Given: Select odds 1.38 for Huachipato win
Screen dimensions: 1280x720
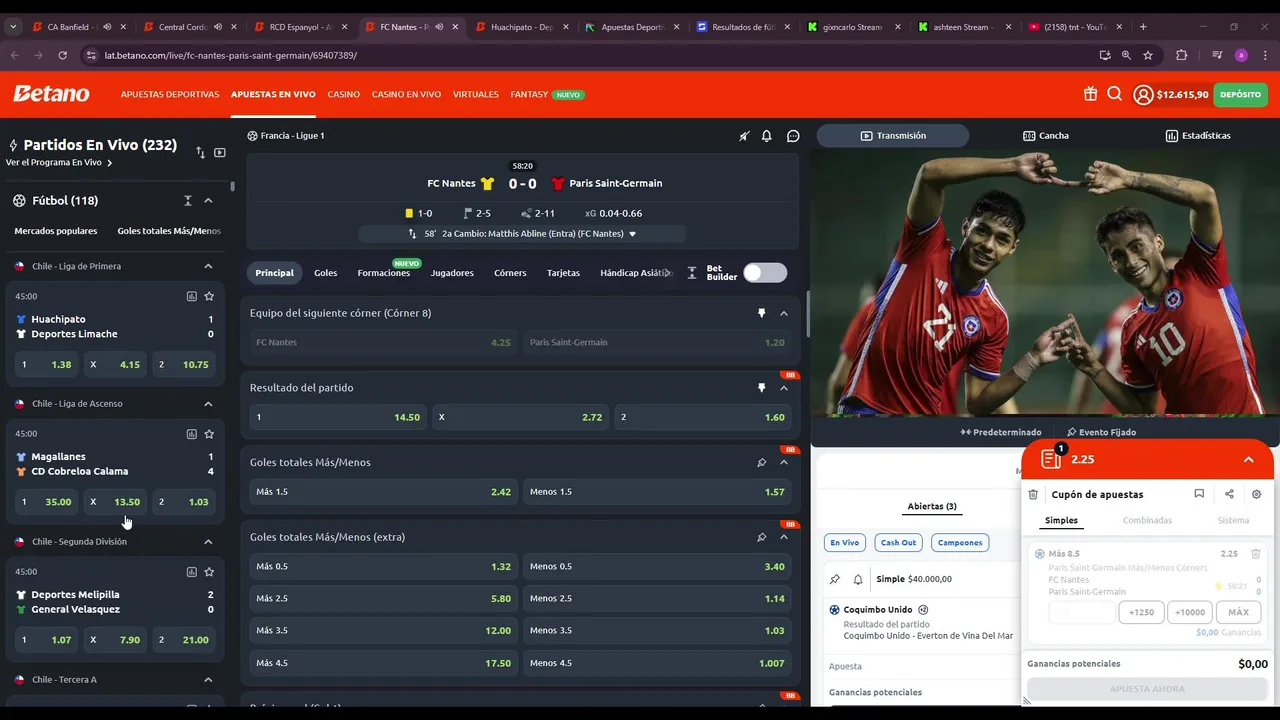Looking at the screenshot, I should (46, 364).
